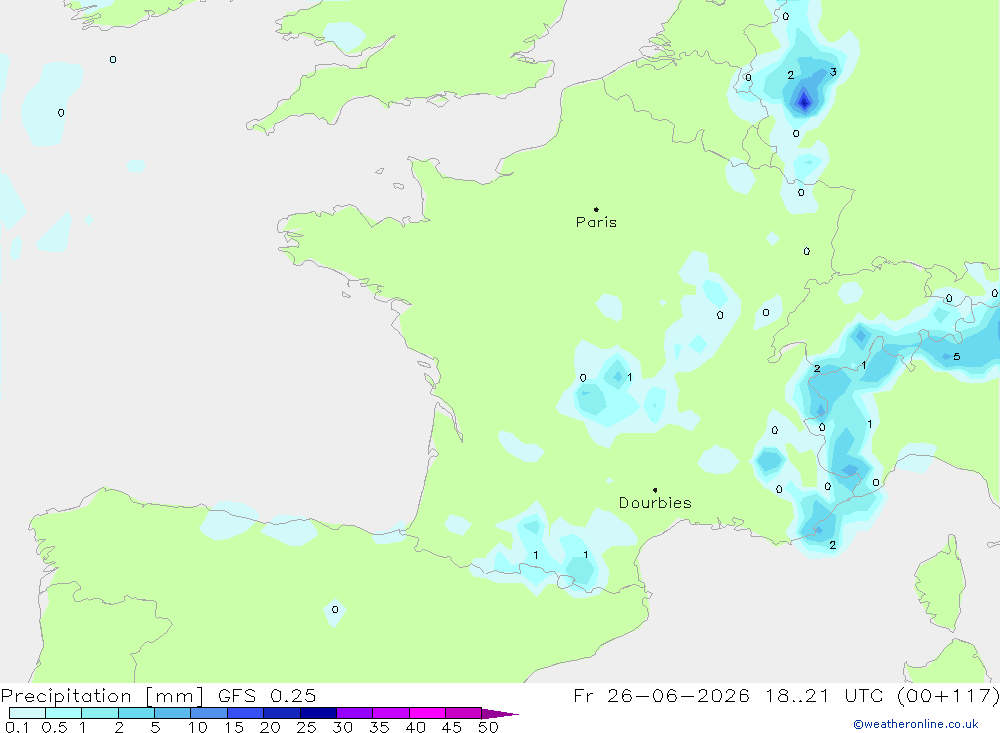
Task: Select the 45–50 mm legend swatch
Action: 464,713
